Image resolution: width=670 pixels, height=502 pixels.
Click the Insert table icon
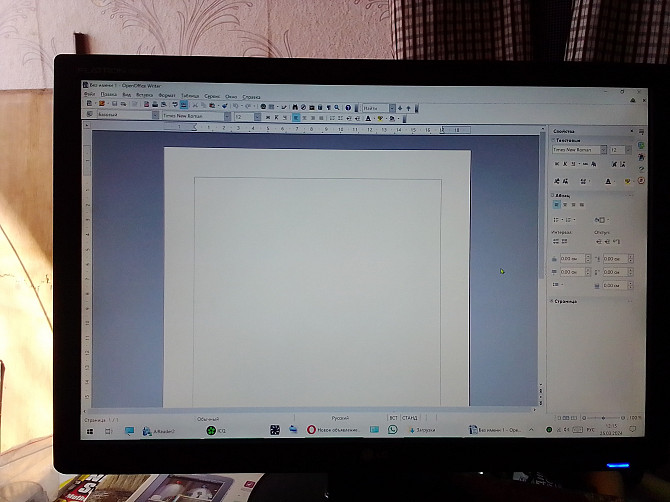[x=271, y=107]
